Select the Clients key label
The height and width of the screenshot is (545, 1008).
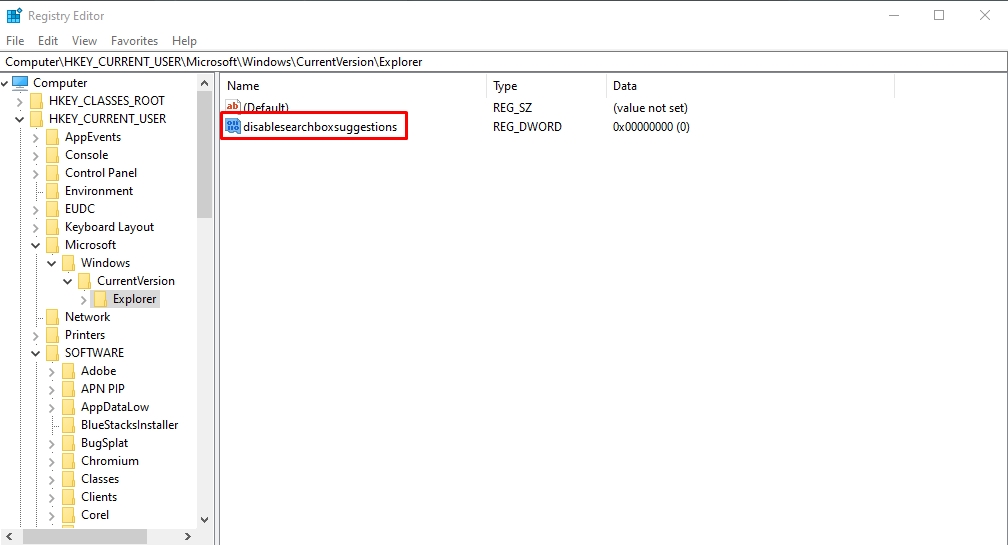(99, 497)
